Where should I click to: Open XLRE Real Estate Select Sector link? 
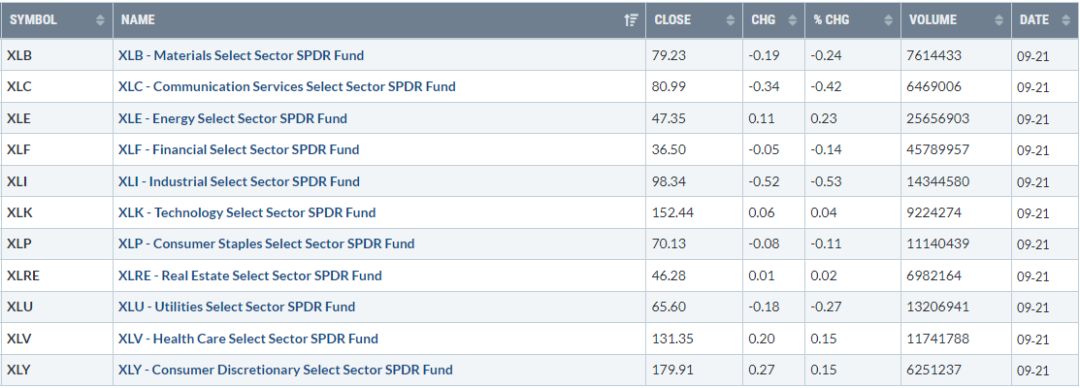(249, 276)
